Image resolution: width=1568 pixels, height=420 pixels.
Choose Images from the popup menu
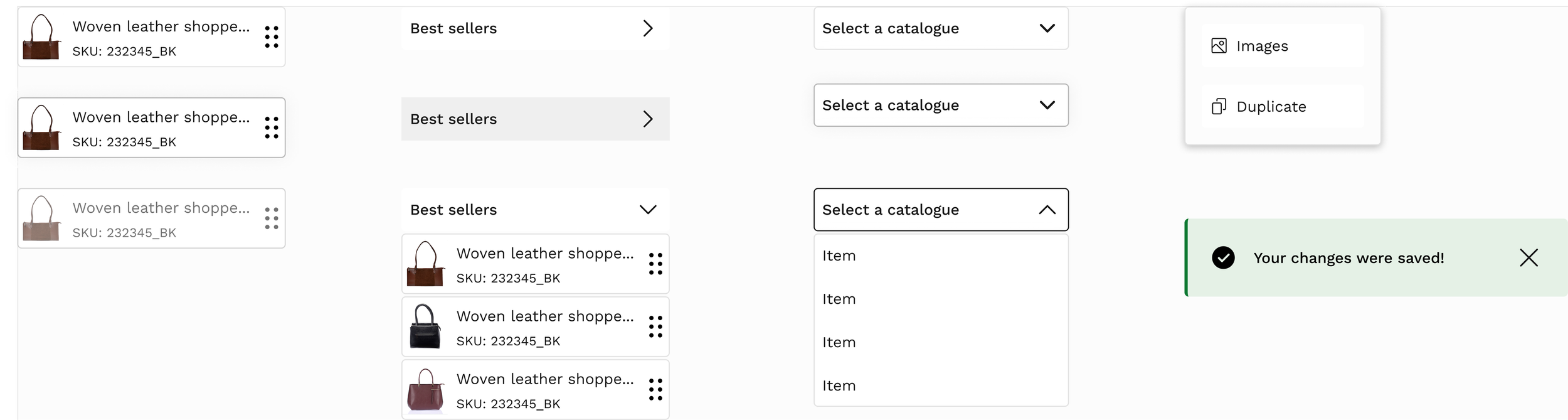click(1262, 46)
